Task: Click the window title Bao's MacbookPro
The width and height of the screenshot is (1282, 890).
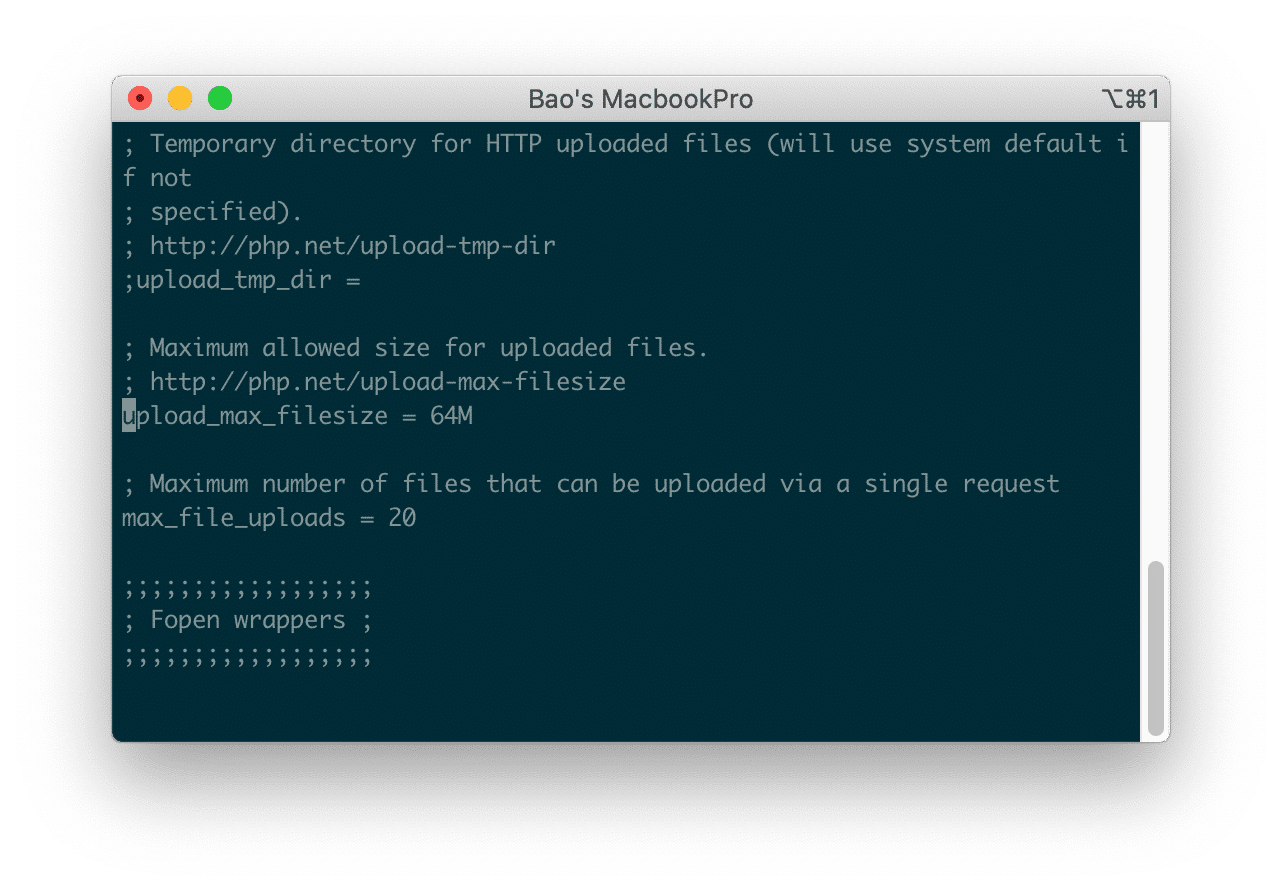Action: [x=640, y=100]
